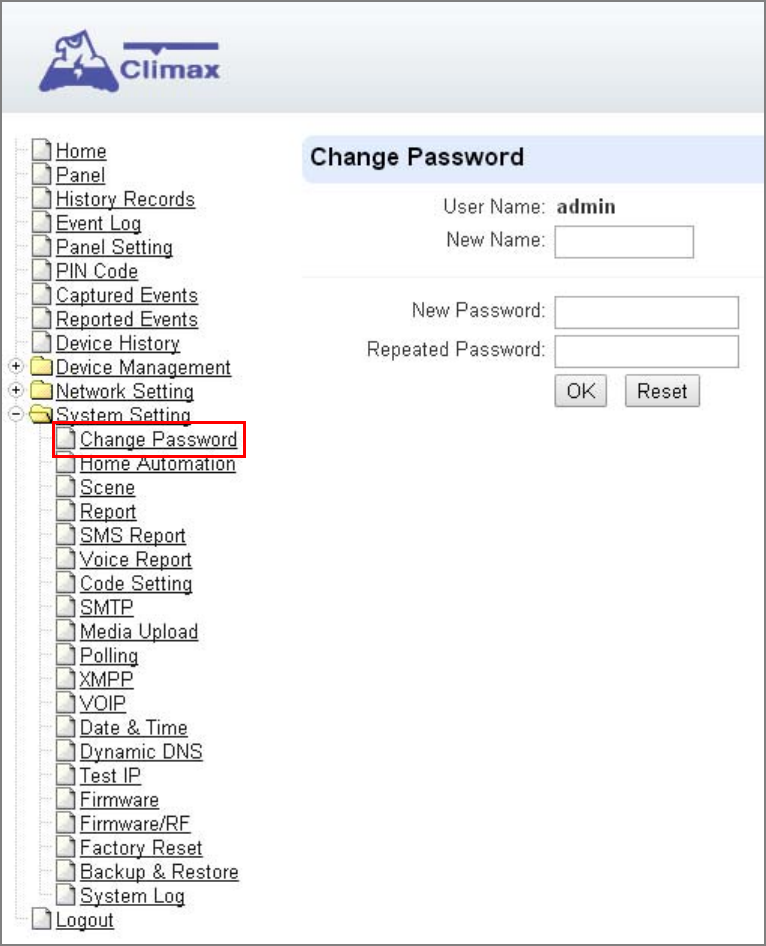Focus the Repeated Password field
This screenshot has width=766, height=946.
point(646,352)
